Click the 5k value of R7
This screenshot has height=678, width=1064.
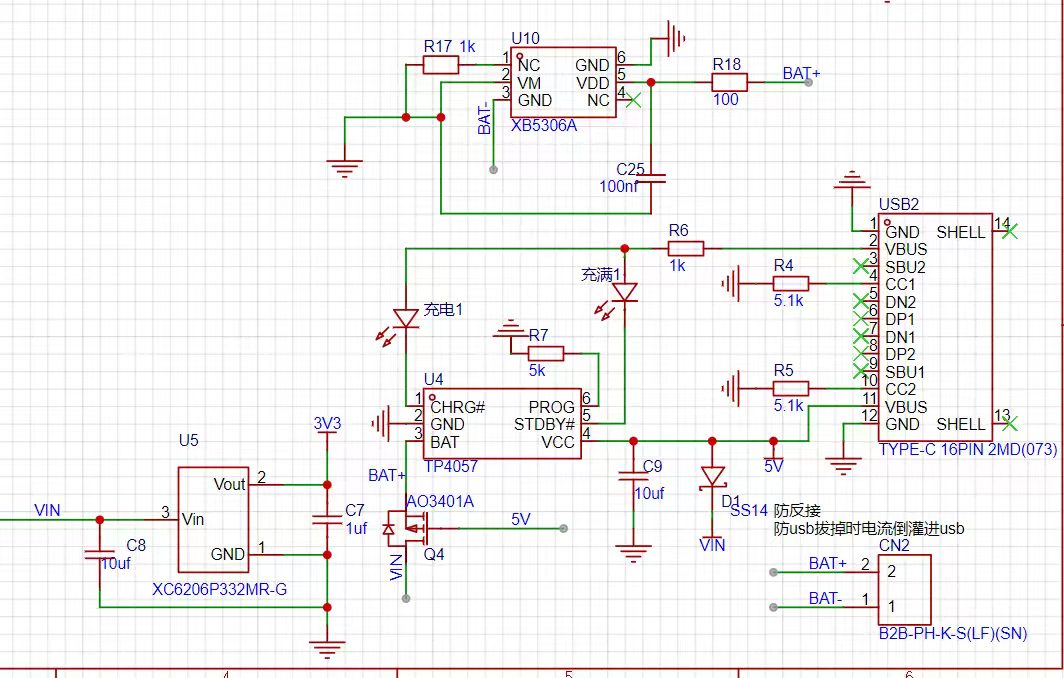[x=537, y=371]
